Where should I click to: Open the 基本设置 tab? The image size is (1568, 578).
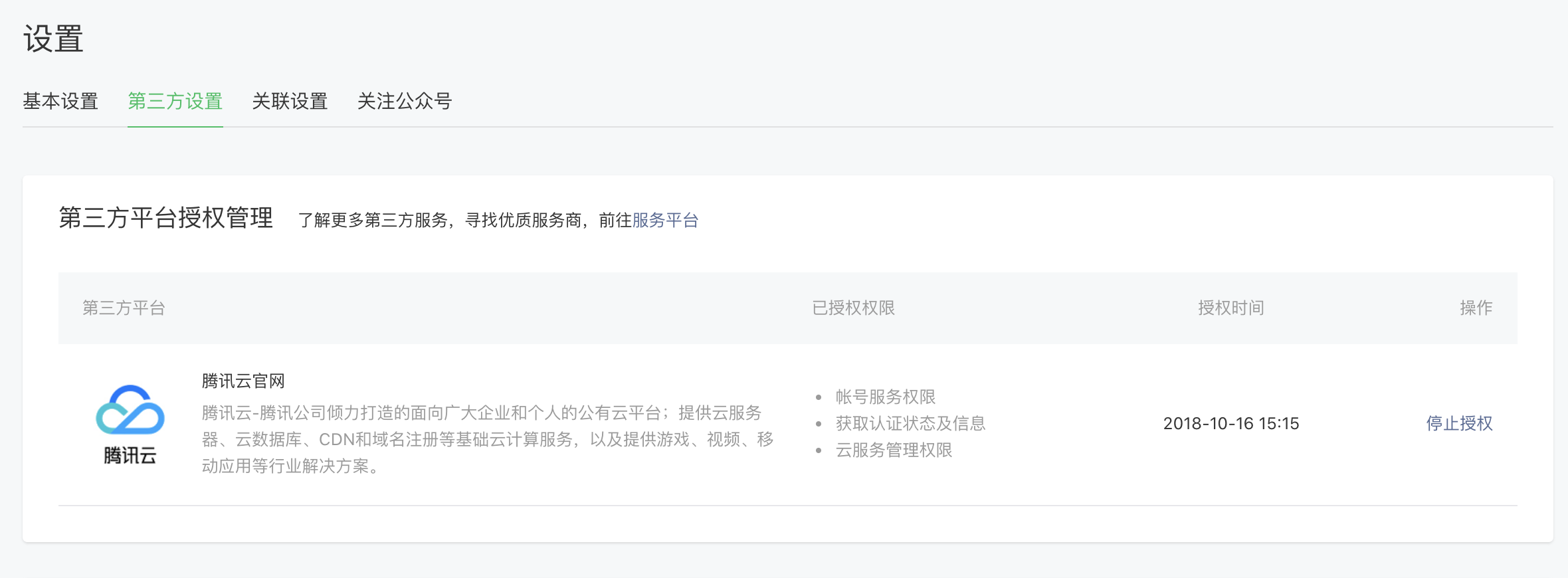[x=60, y=101]
